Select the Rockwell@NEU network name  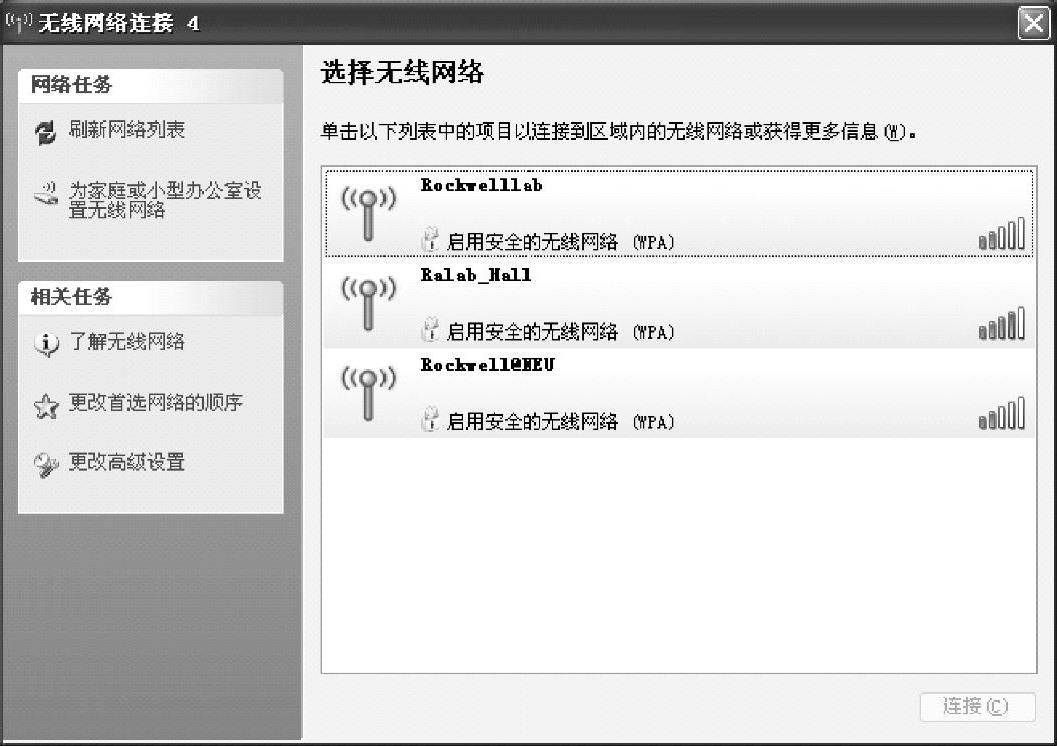click(487, 365)
